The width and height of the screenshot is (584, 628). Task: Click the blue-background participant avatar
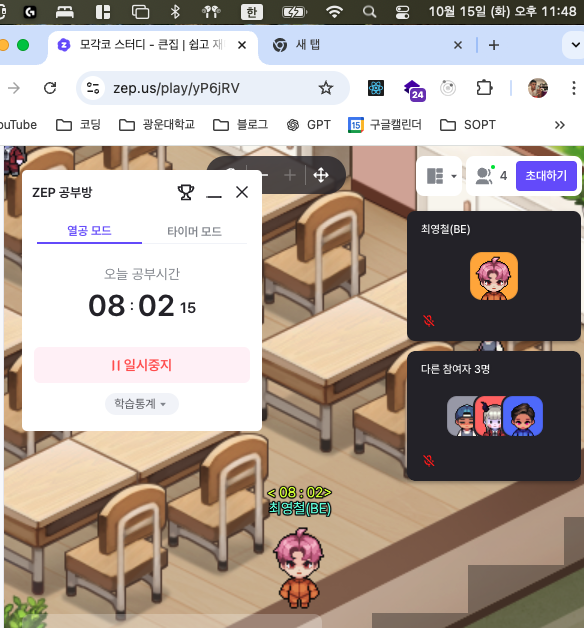(523, 416)
